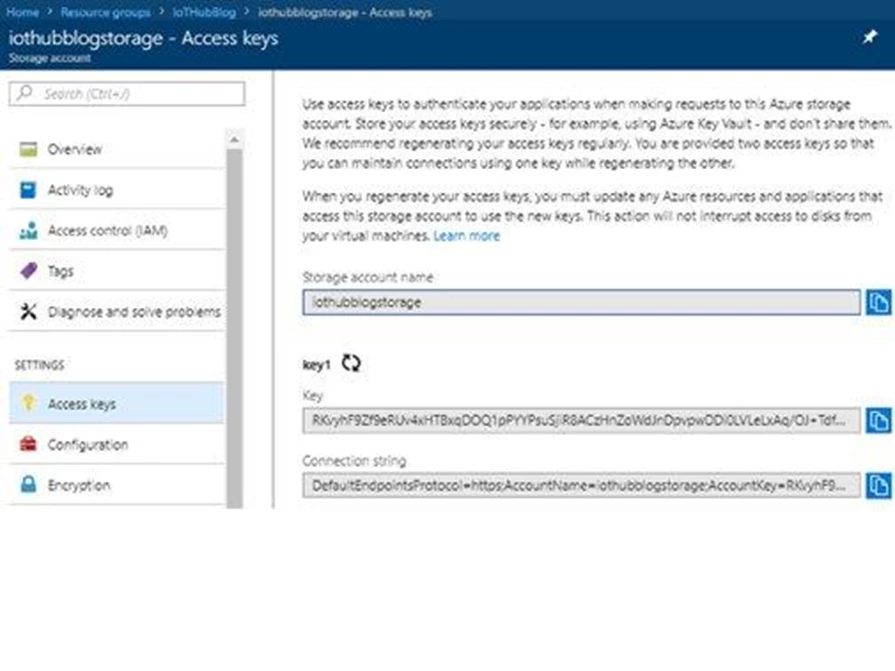Image resolution: width=895 pixels, height=671 pixels.
Task: Open Activity log from the sidebar
Action: point(80,190)
